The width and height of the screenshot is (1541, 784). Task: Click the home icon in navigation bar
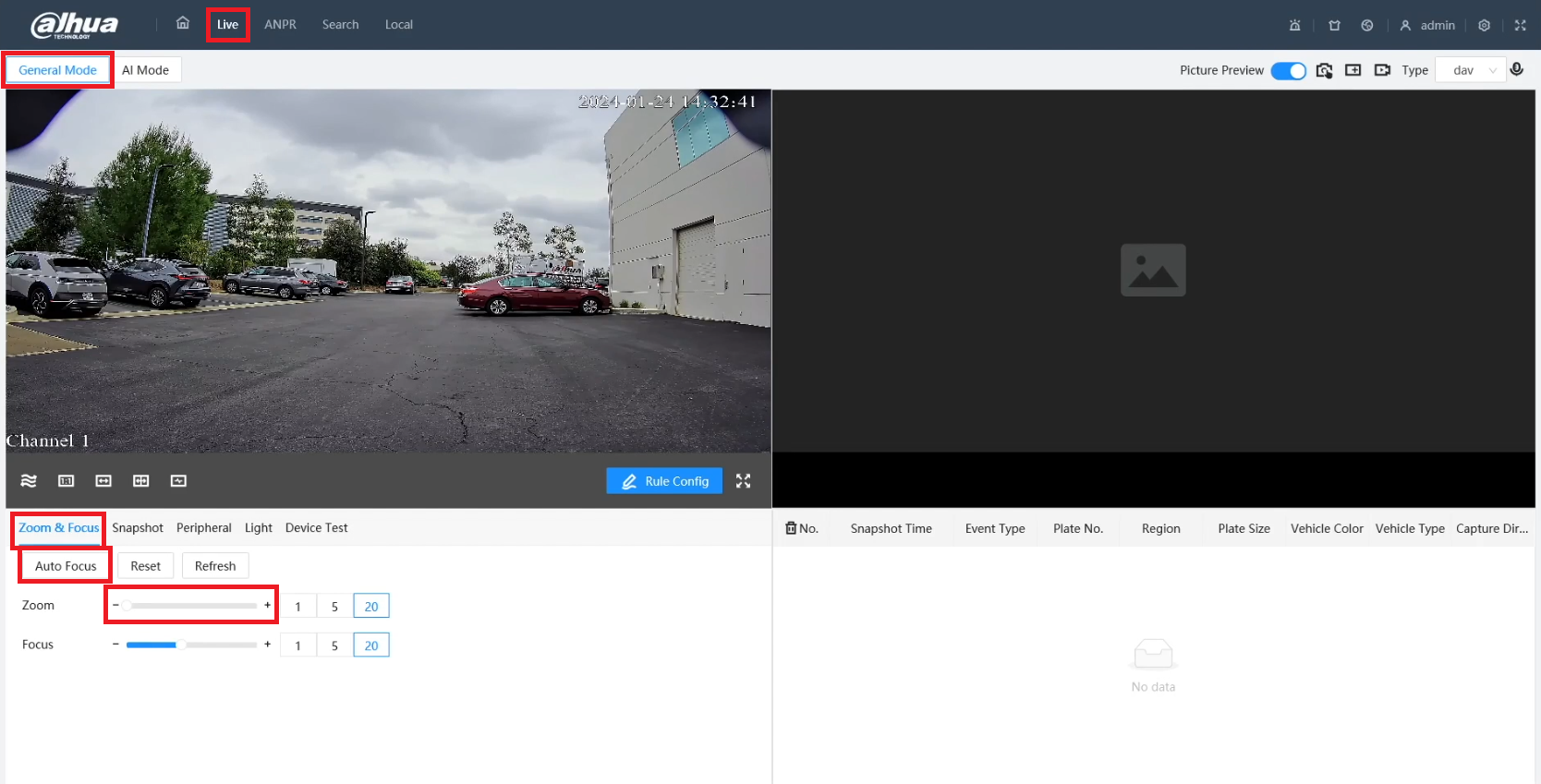point(183,24)
